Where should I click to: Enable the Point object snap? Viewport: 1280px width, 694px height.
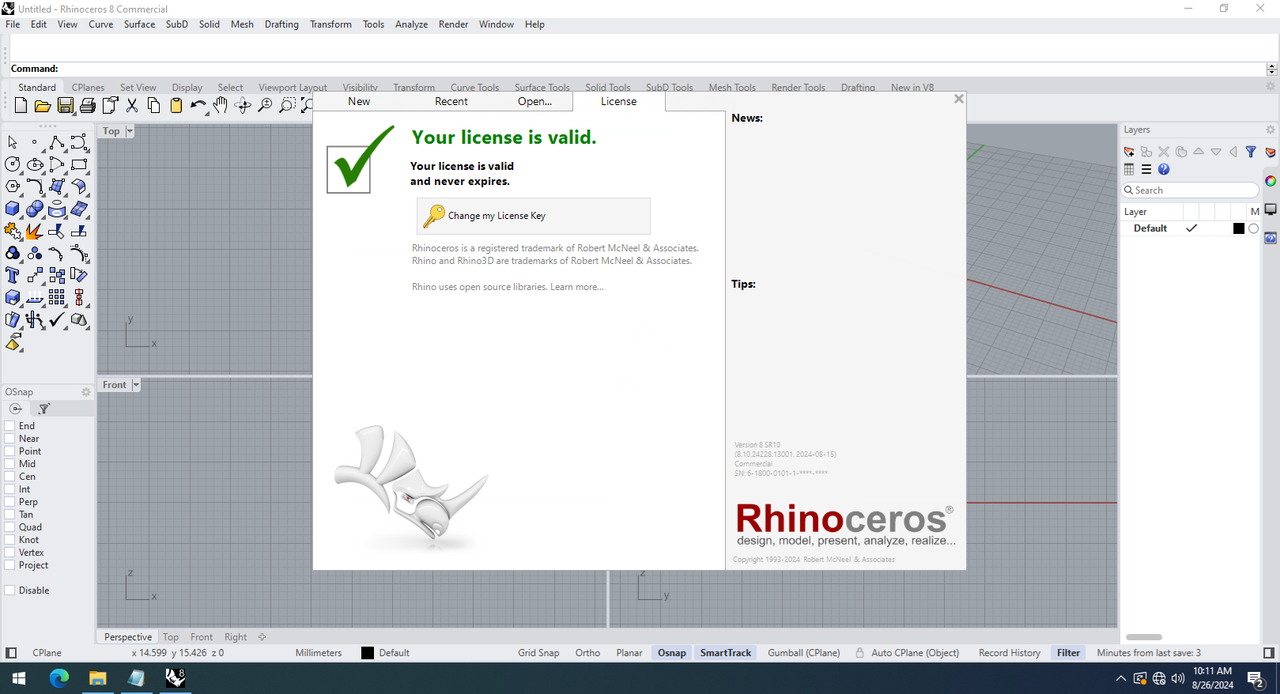pos(10,451)
